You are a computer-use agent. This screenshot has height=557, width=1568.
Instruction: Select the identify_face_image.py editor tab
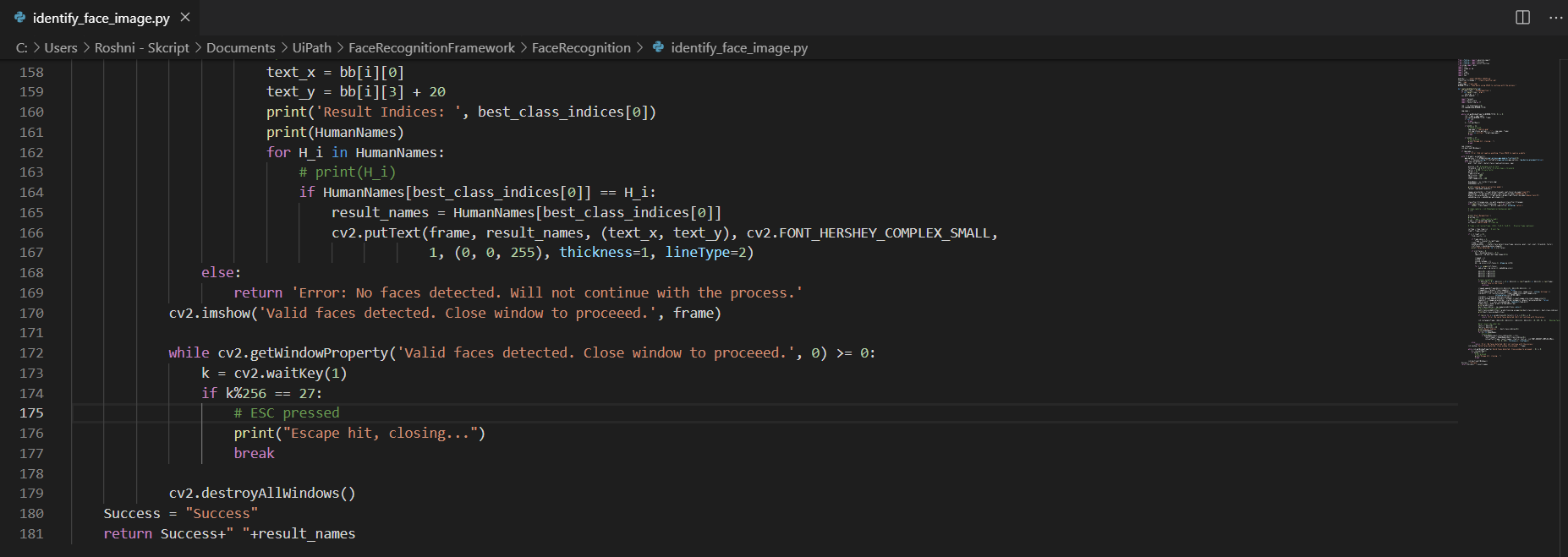click(101, 18)
